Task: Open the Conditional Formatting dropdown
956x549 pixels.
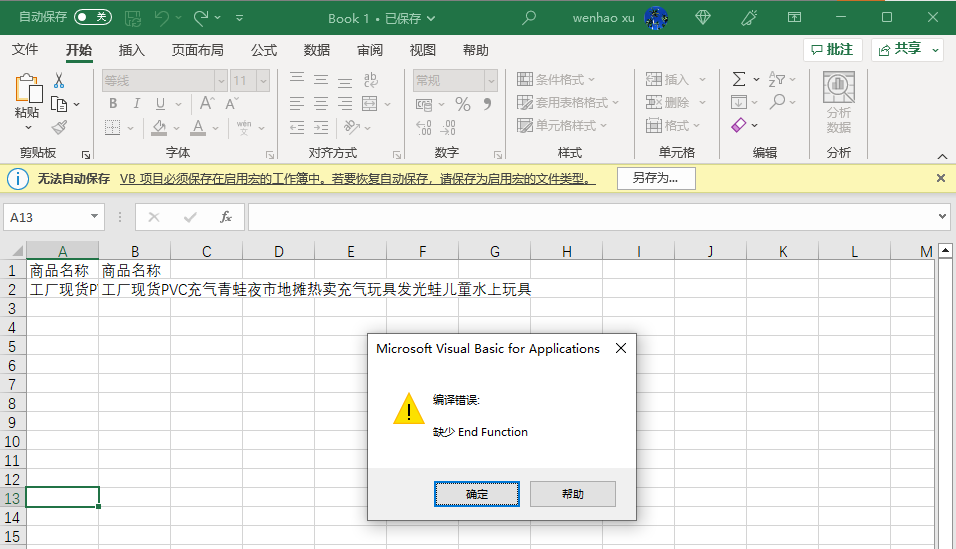Action: 556,79
